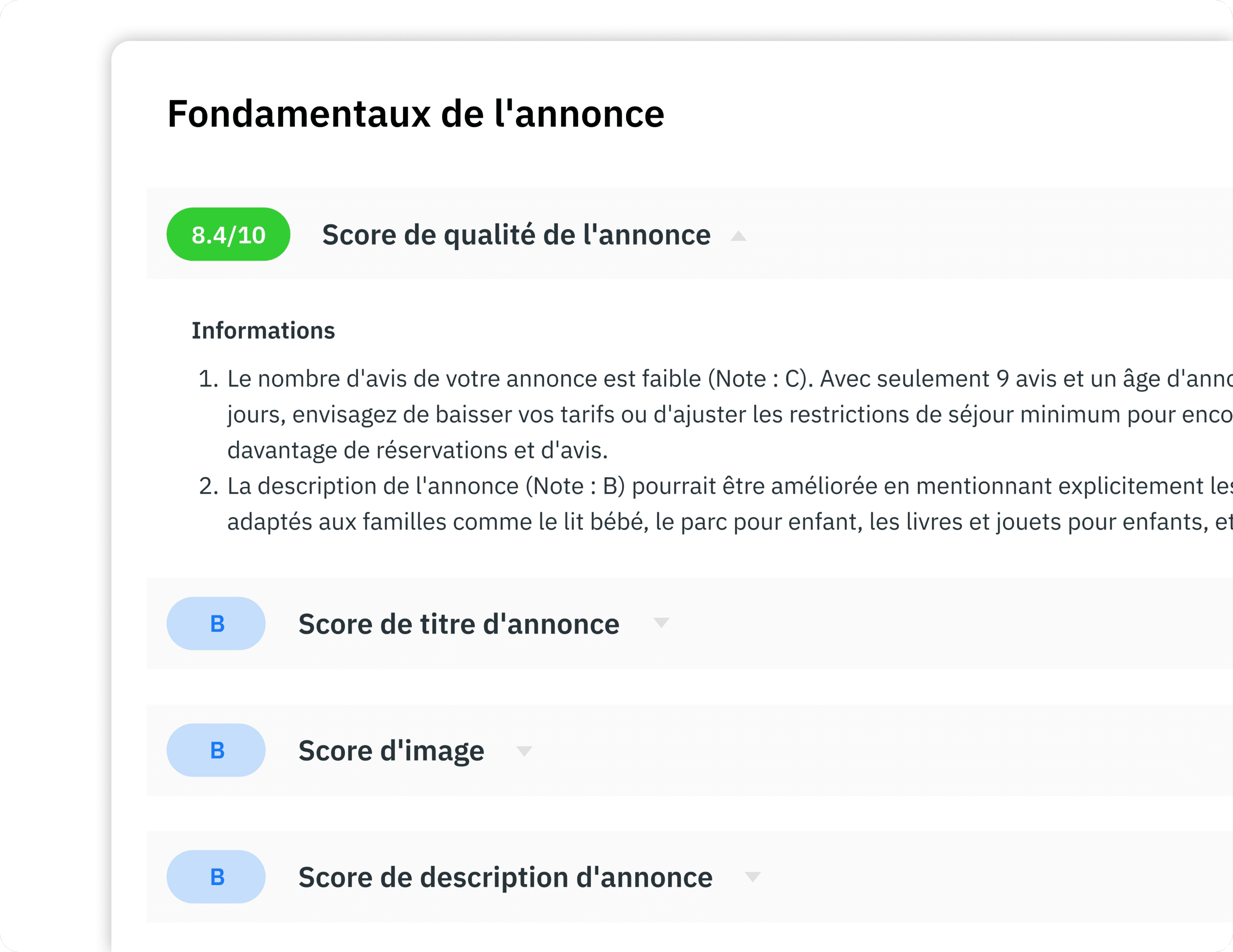Viewport: 1233px width, 952px height.
Task: Expand the Score de titre d'annonce section
Action: coord(661,623)
